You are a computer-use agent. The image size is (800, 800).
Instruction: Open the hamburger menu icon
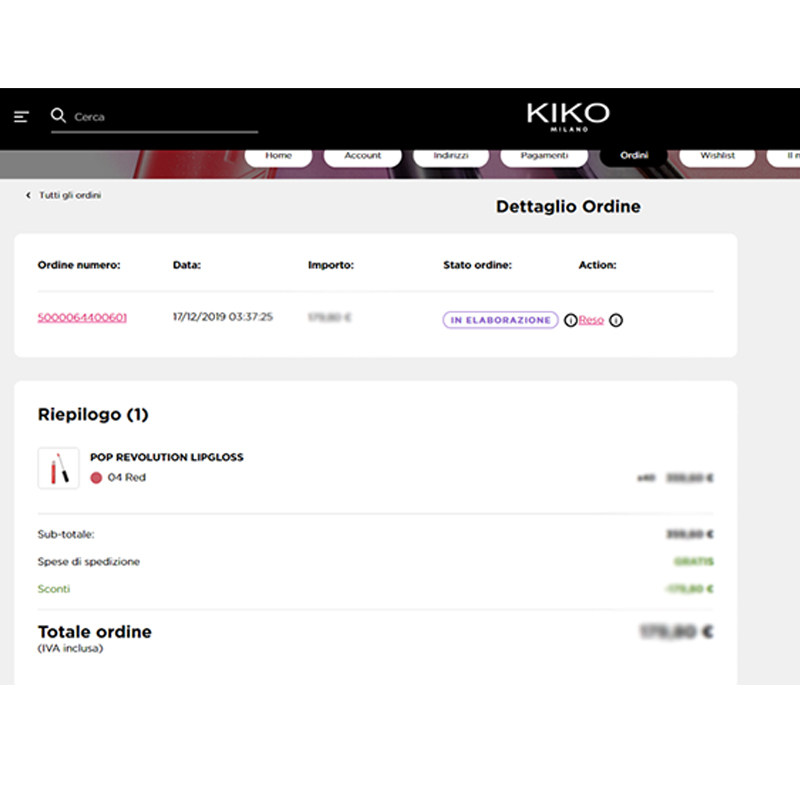pos(21,117)
